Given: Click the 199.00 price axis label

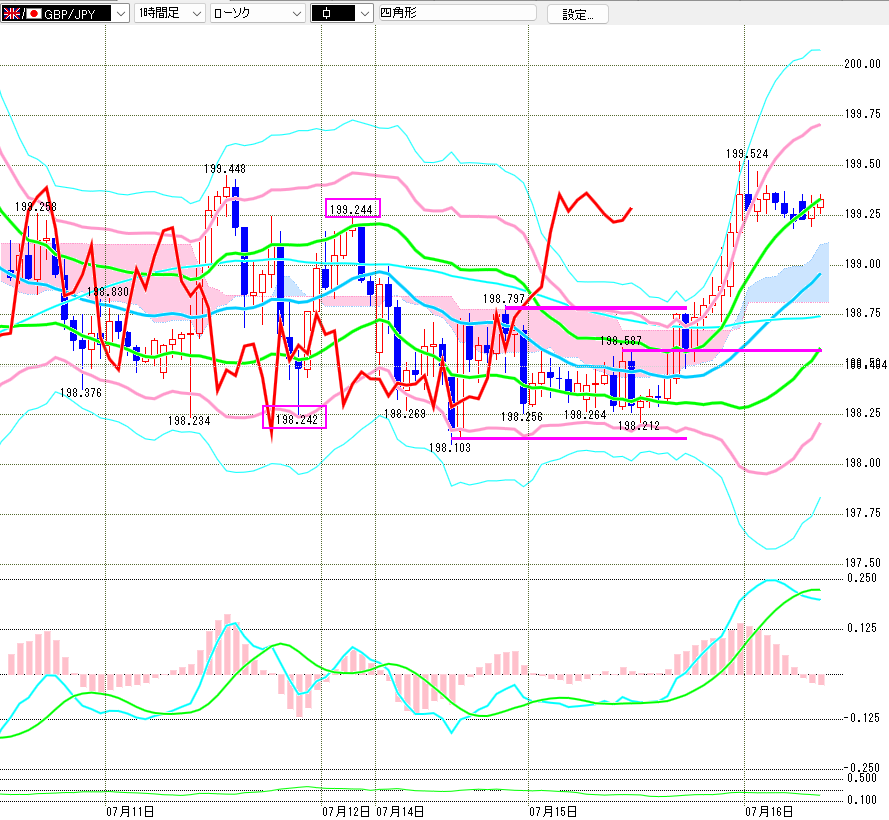Looking at the screenshot, I should pos(862,264).
